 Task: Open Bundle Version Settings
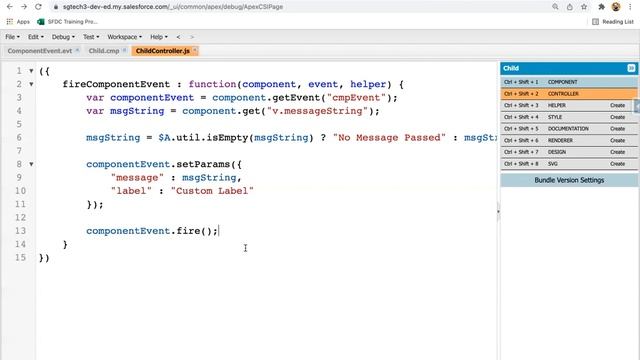pos(569,180)
